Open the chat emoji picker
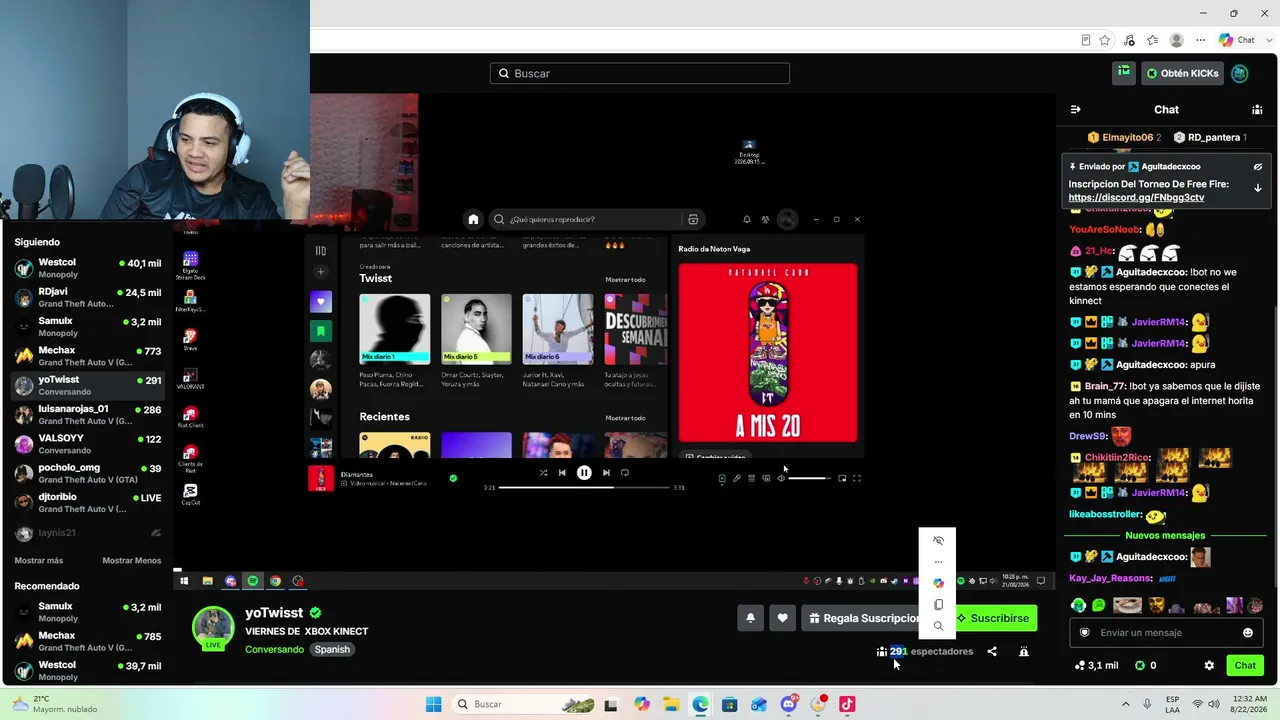The height and width of the screenshot is (720, 1280). tap(1248, 633)
